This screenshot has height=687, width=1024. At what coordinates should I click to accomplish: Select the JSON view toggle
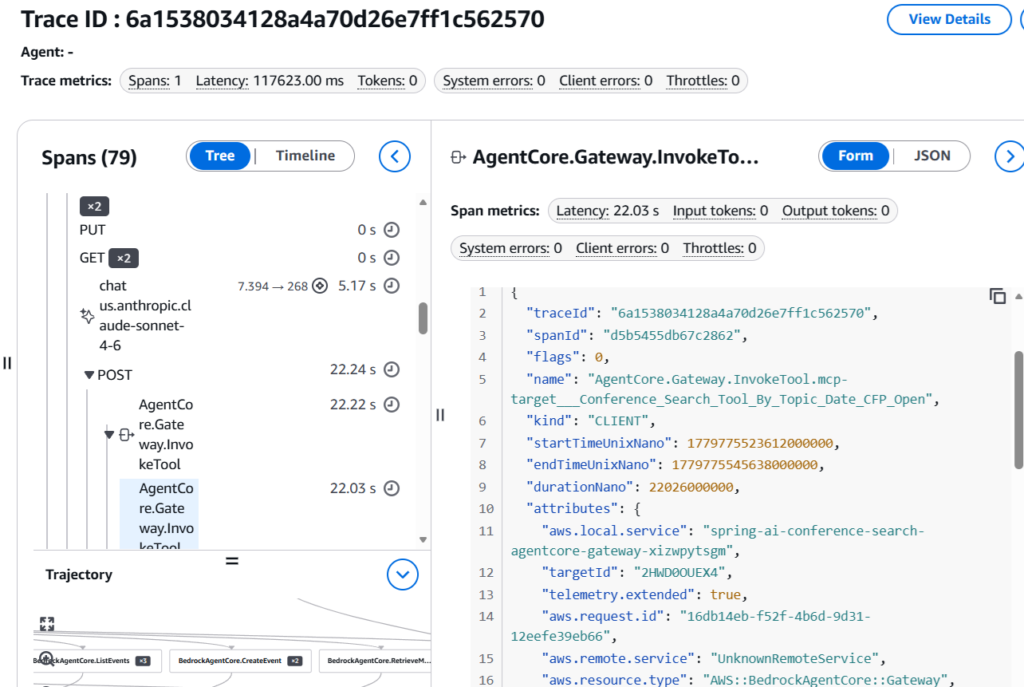932,156
